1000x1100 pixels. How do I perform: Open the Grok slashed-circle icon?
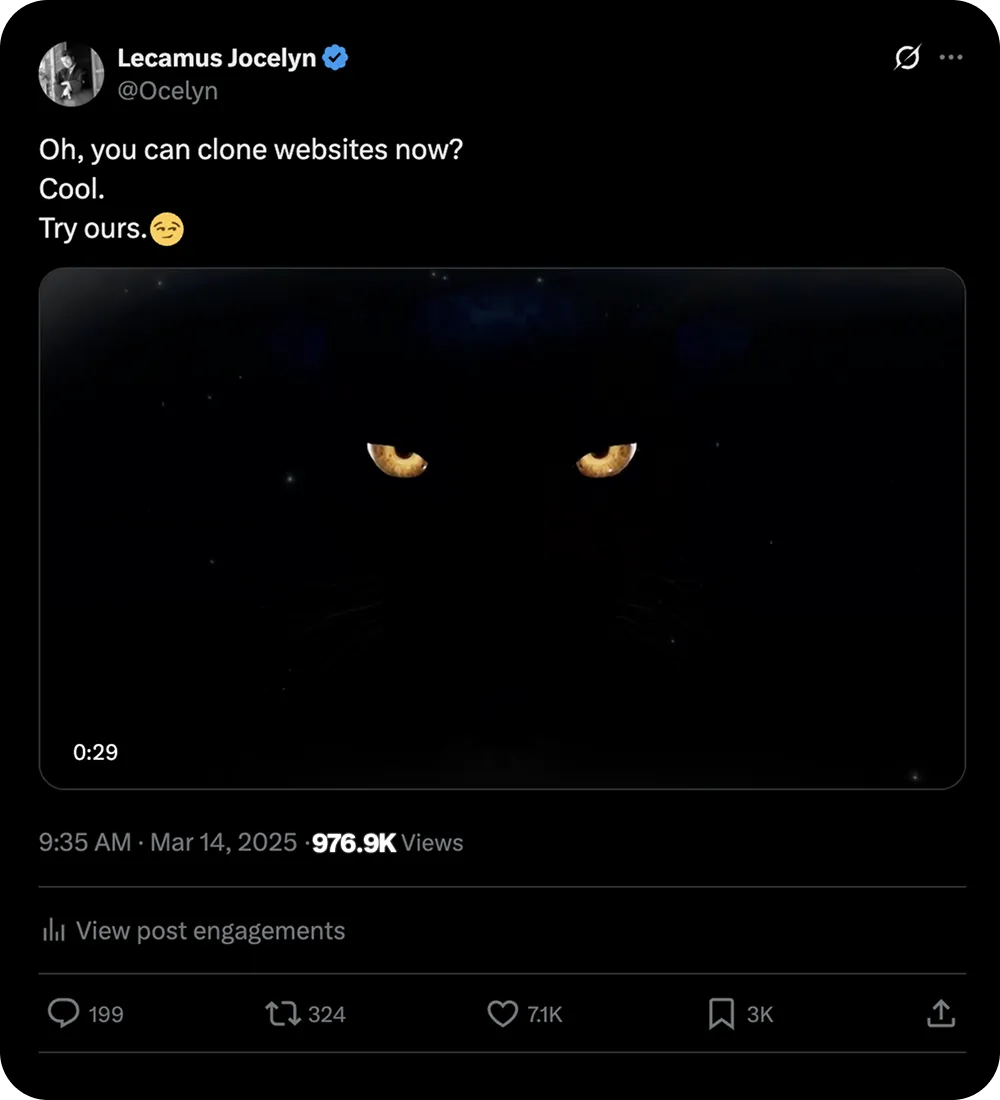(906, 59)
